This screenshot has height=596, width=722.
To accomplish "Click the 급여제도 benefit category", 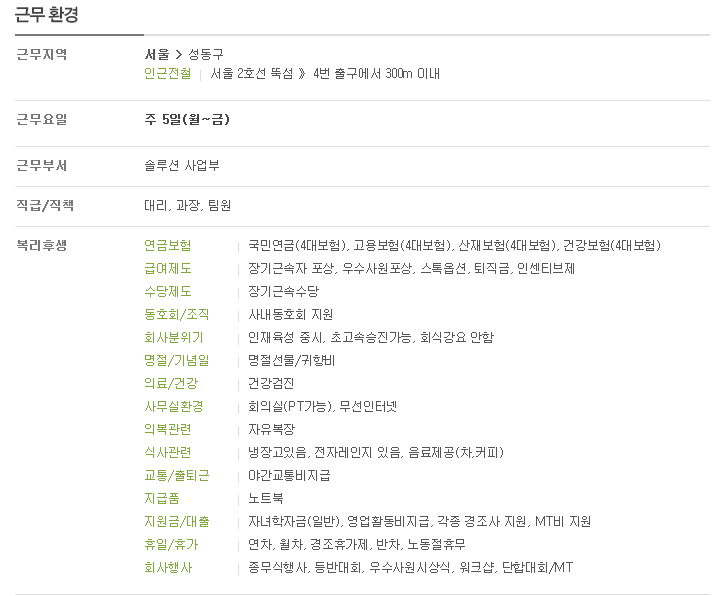I will tap(168, 269).
